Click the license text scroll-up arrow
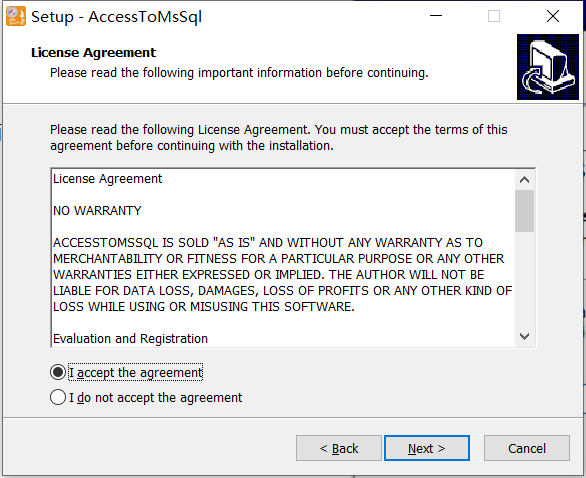Viewport: 586px width, 478px height. coord(524,180)
